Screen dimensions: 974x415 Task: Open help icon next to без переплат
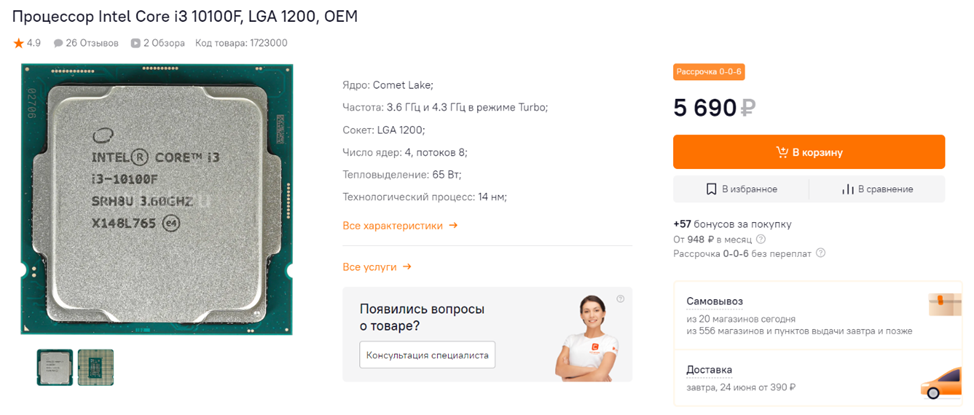[x=821, y=254]
